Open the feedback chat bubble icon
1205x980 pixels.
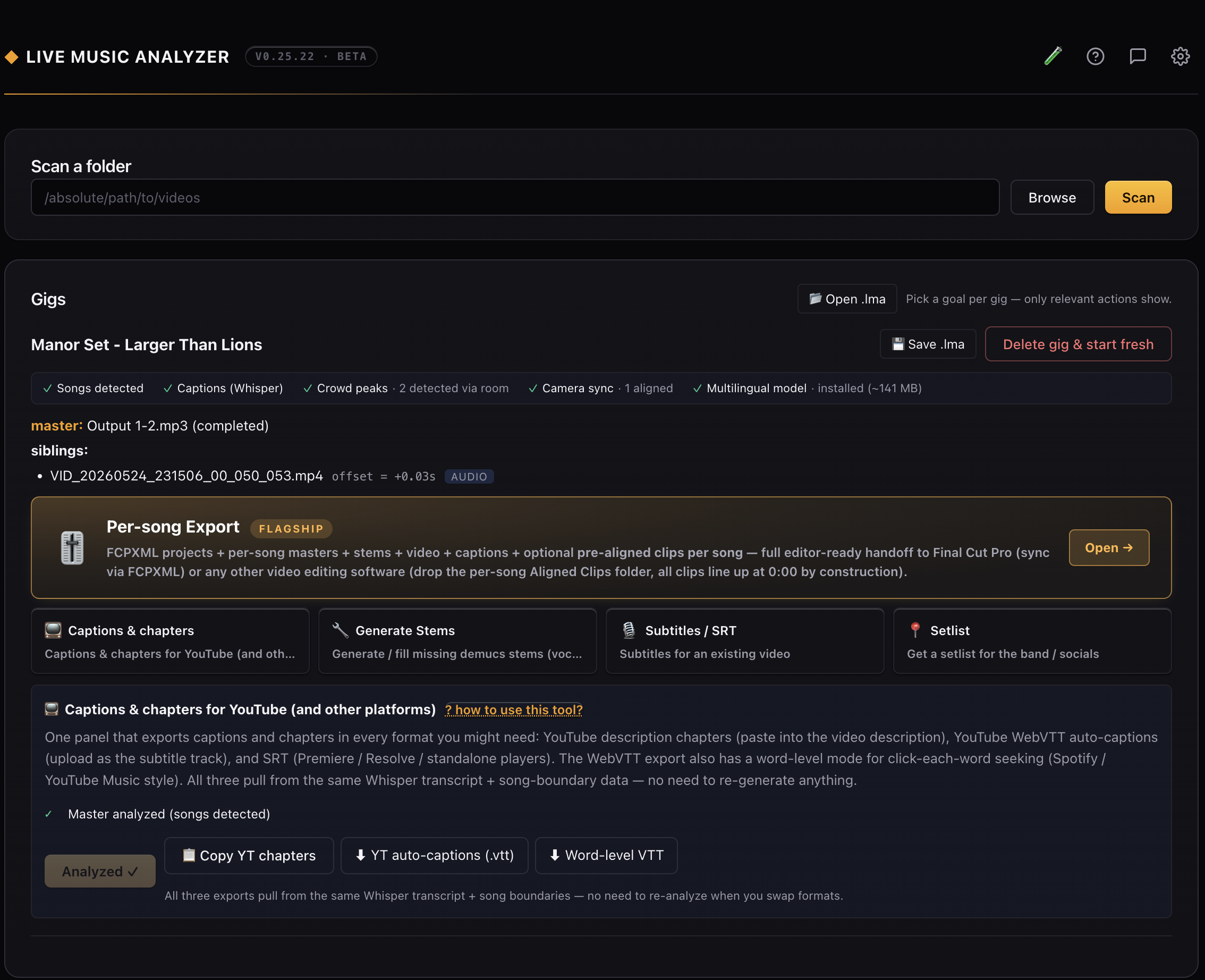(x=1138, y=56)
